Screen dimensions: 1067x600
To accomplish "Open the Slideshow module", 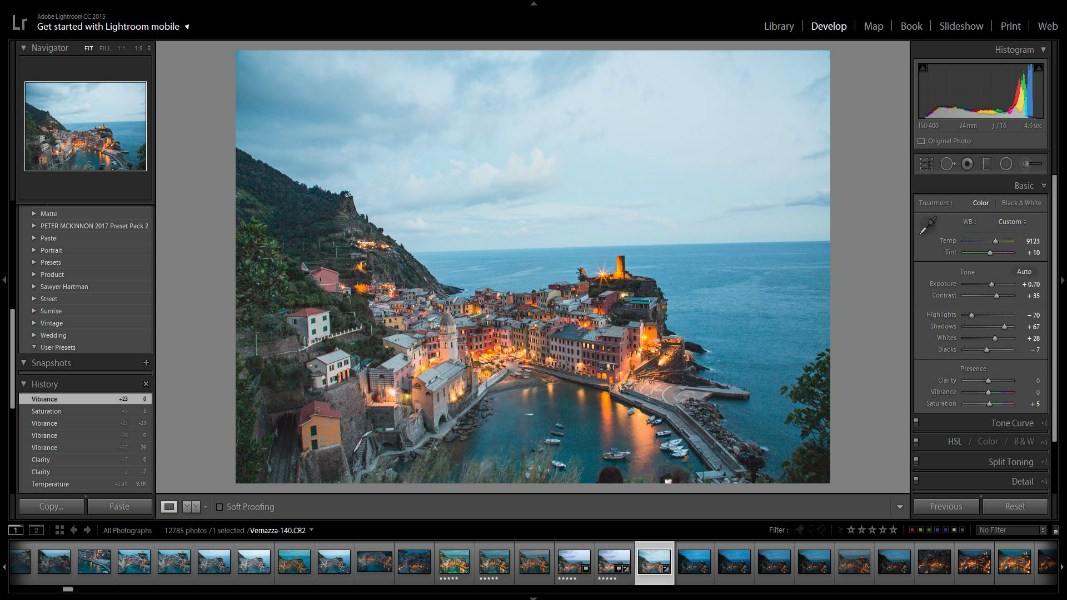I will tap(960, 26).
